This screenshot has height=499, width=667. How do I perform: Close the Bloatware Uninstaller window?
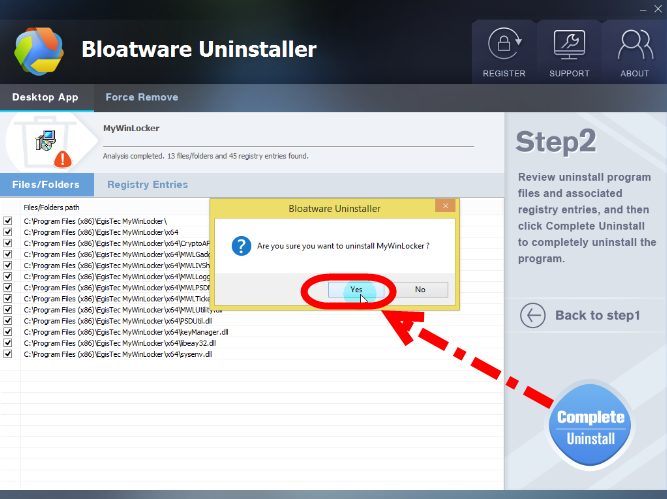pyautogui.click(x=658, y=9)
